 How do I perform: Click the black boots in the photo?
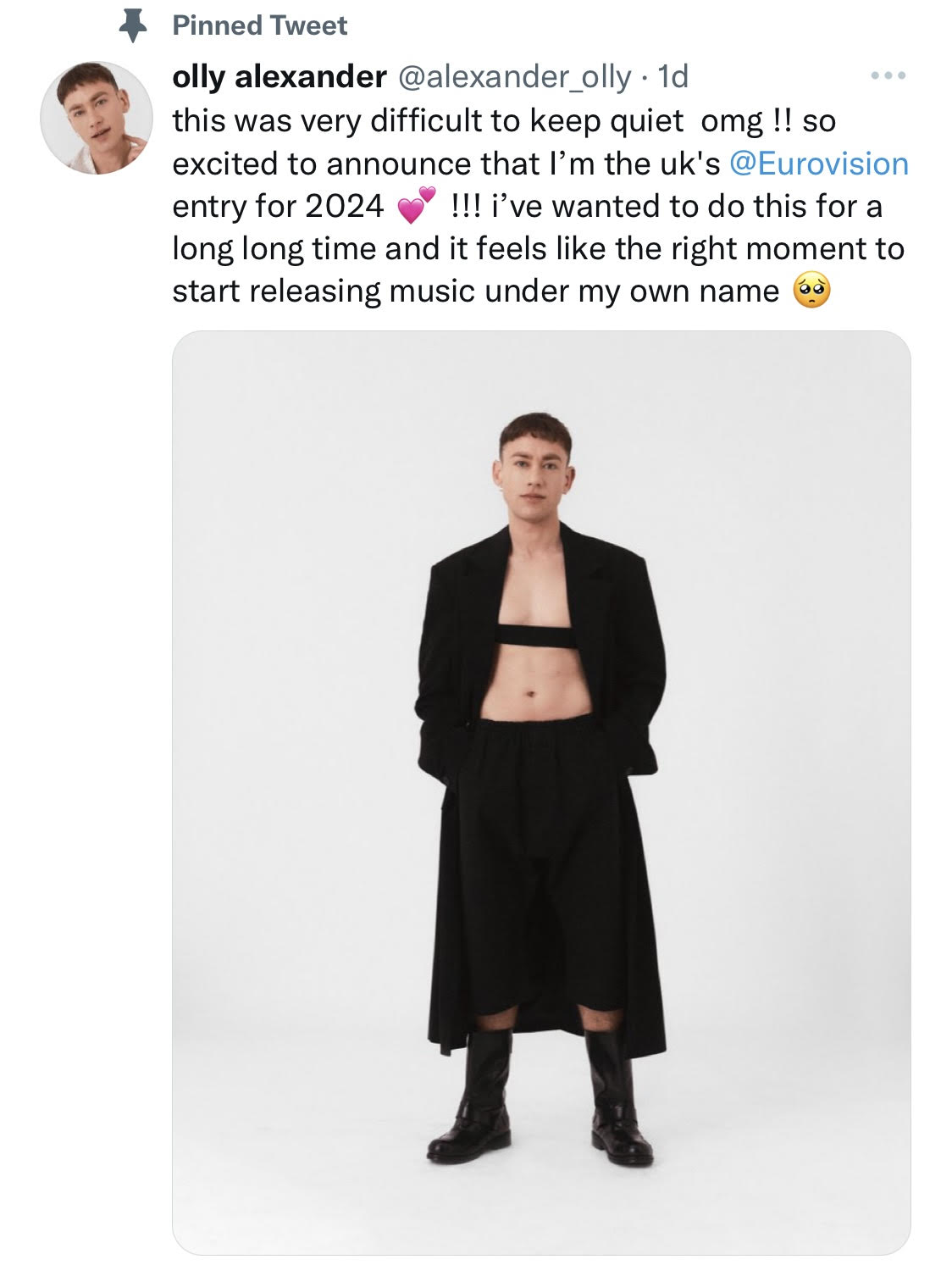(x=542, y=1101)
